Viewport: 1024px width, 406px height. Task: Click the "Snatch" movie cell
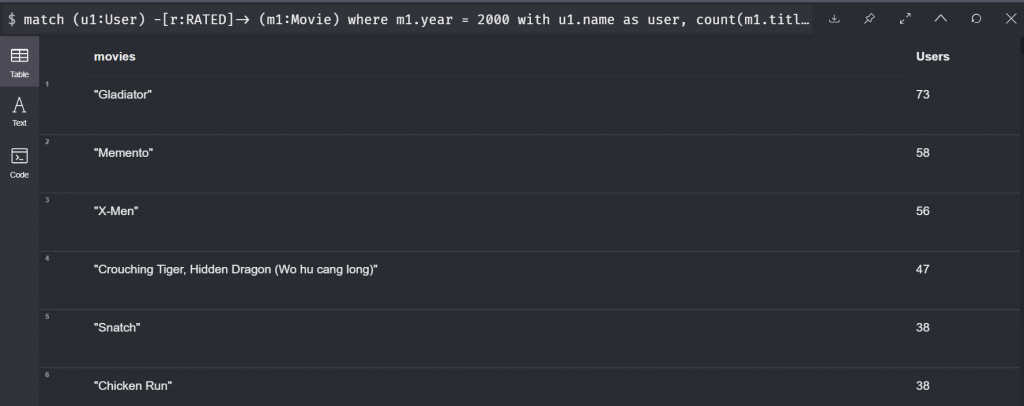point(117,327)
